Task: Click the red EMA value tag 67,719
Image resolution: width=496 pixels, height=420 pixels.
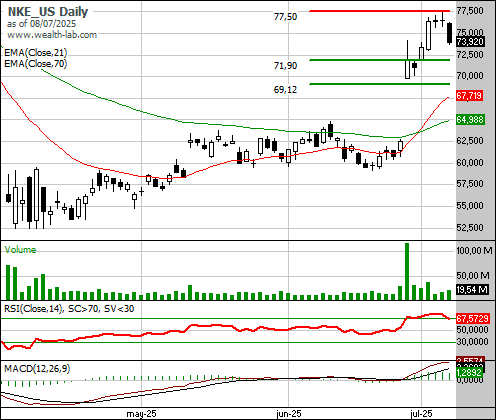Action: pos(469,96)
